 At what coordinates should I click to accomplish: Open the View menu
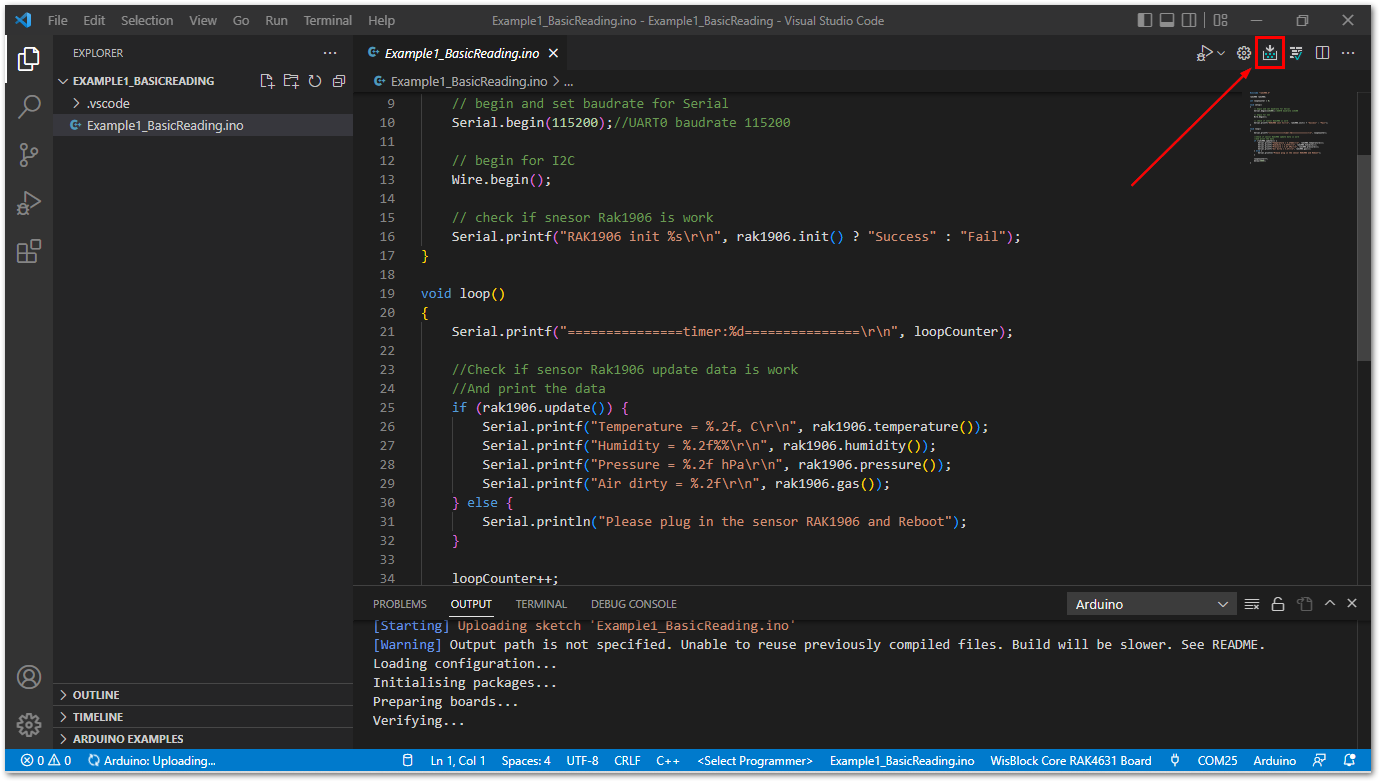point(203,20)
